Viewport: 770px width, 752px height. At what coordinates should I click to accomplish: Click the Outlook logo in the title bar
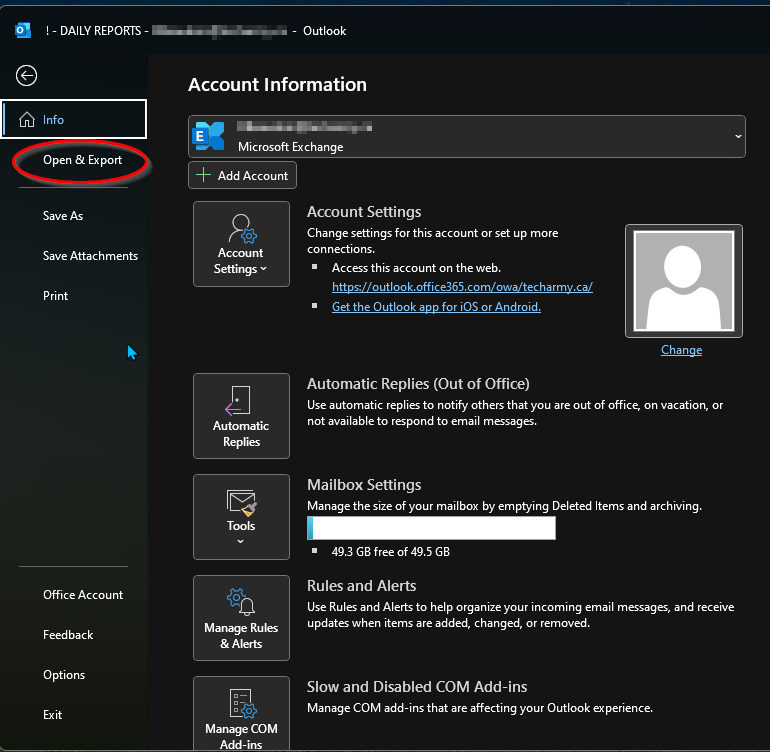(x=23, y=30)
